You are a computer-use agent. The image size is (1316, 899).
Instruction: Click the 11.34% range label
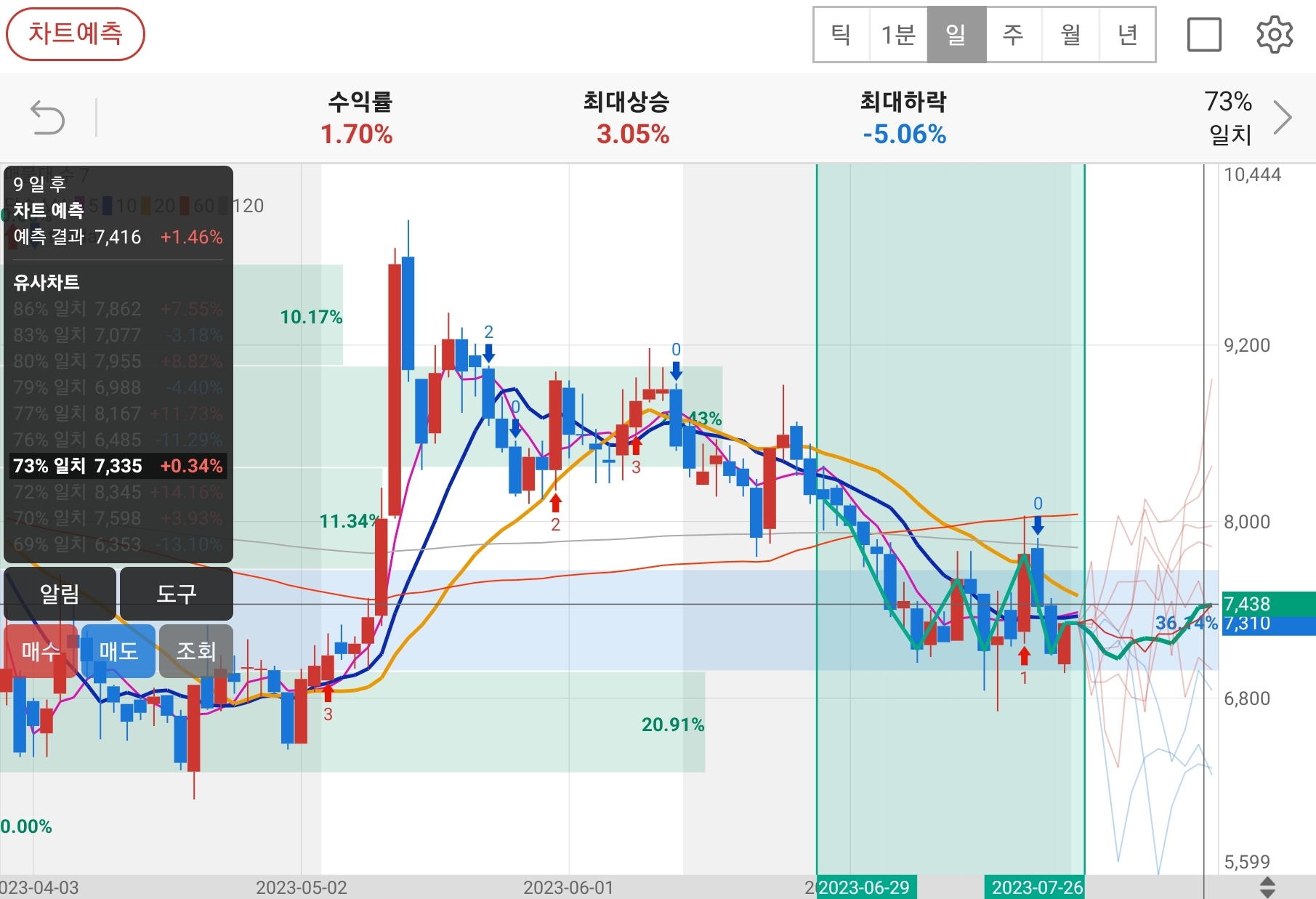[x=350, y=521]
